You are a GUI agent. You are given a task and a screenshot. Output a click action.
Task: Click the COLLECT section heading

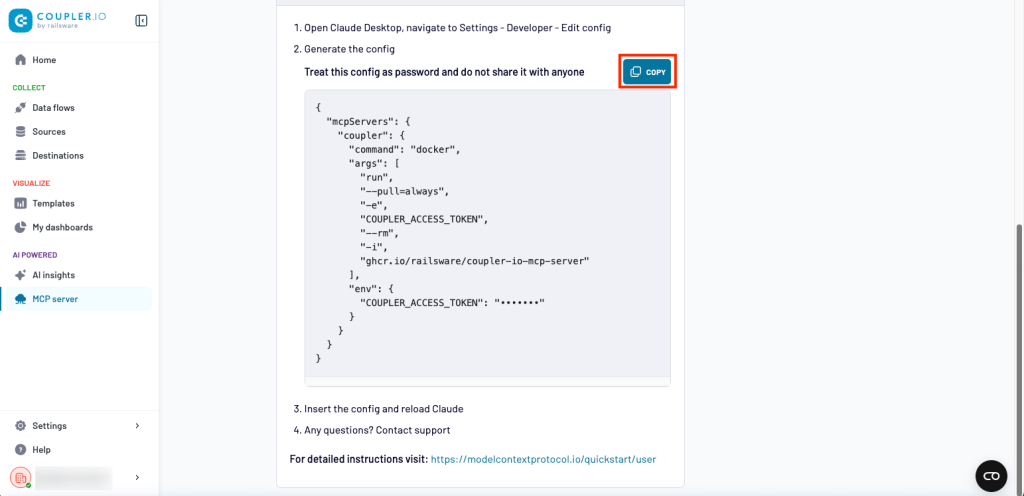coord(29,87)
